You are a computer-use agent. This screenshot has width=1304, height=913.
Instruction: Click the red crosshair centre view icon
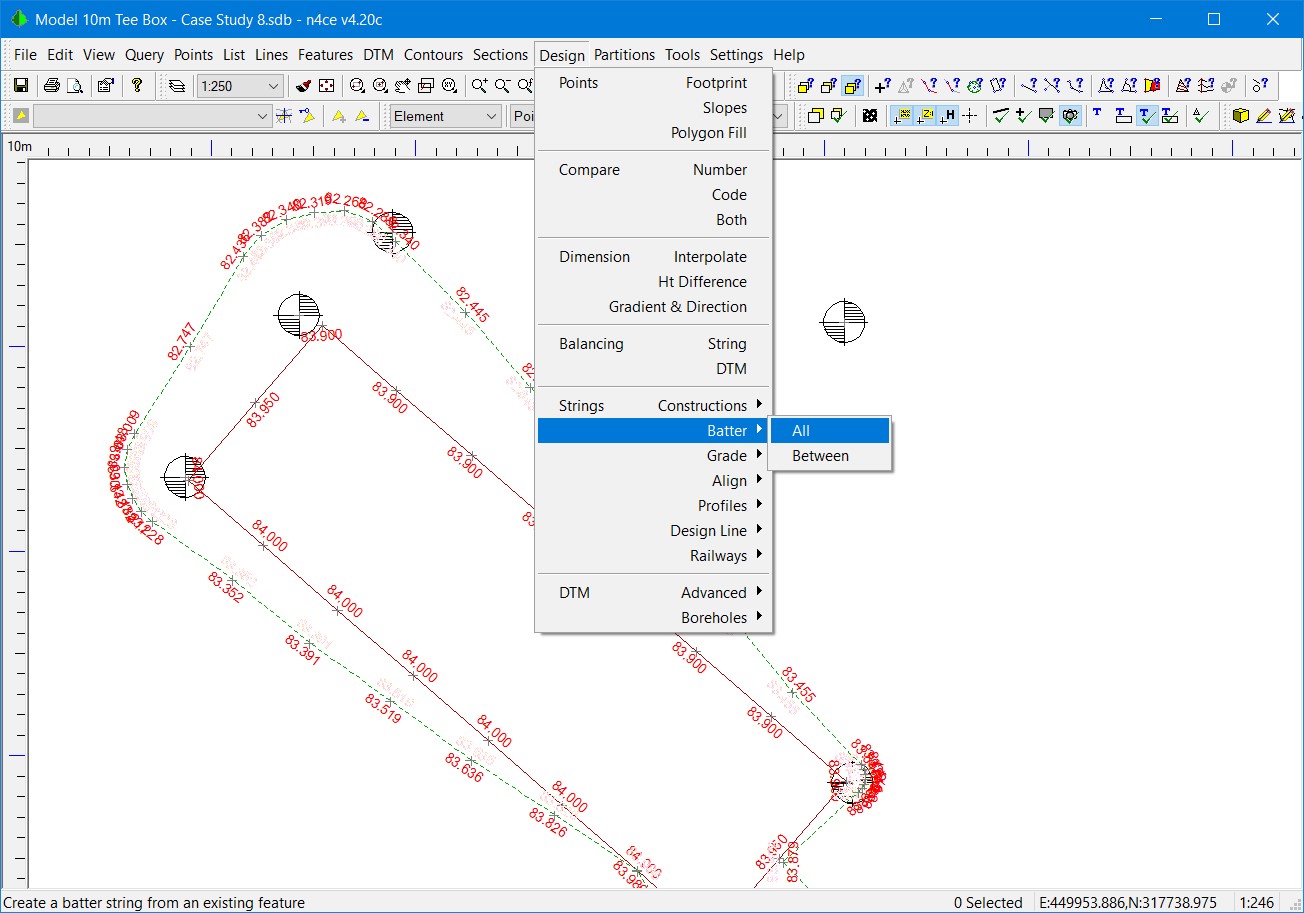[x=326, y=86]
